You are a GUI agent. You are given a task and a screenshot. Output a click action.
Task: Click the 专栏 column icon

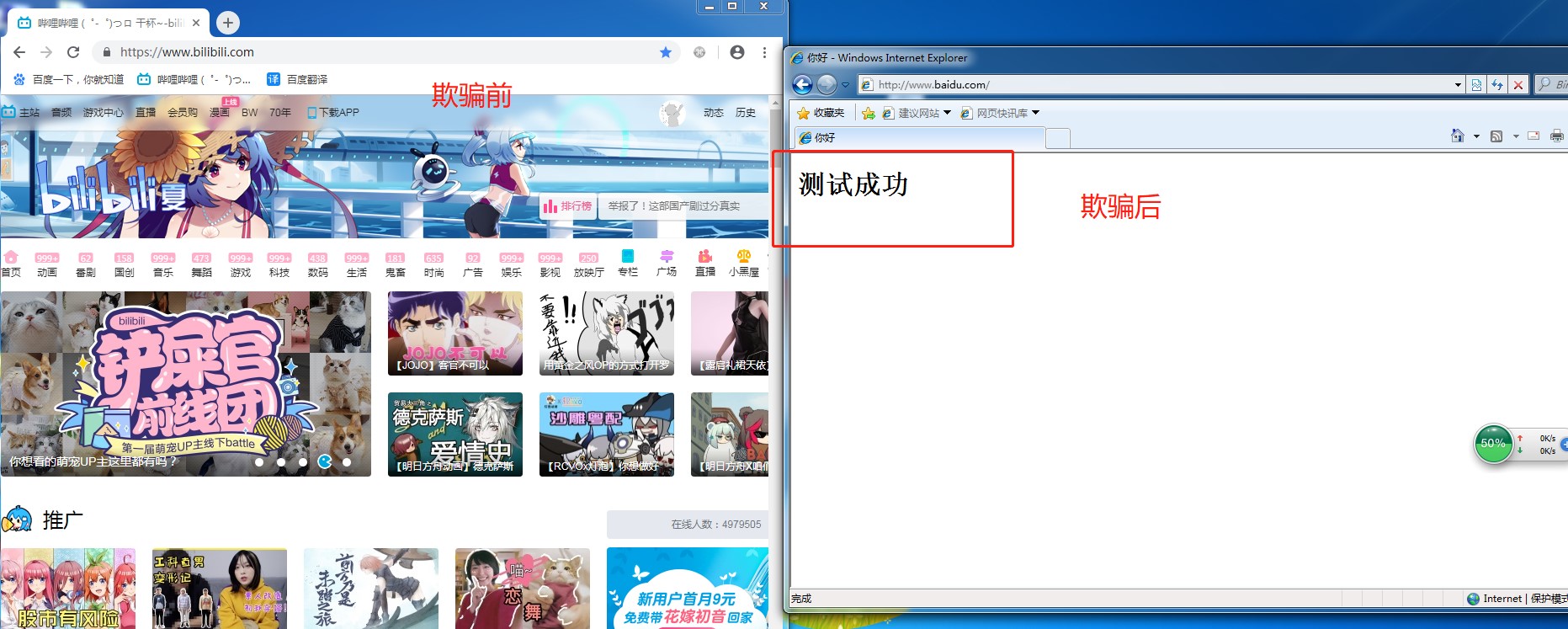628,264
